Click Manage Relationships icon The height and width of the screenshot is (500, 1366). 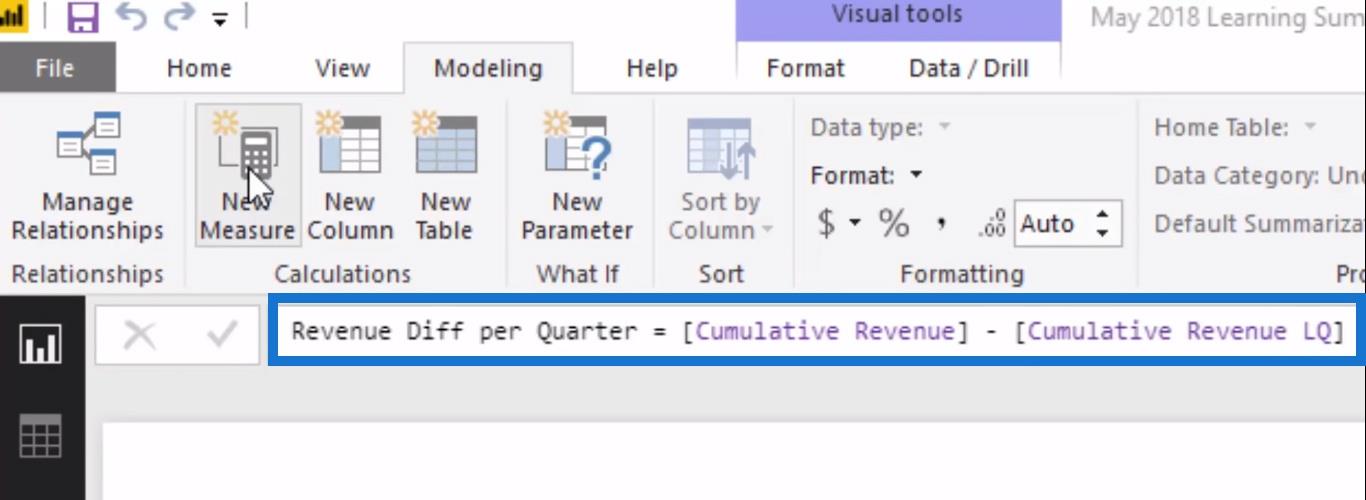[x=87, y=176]
